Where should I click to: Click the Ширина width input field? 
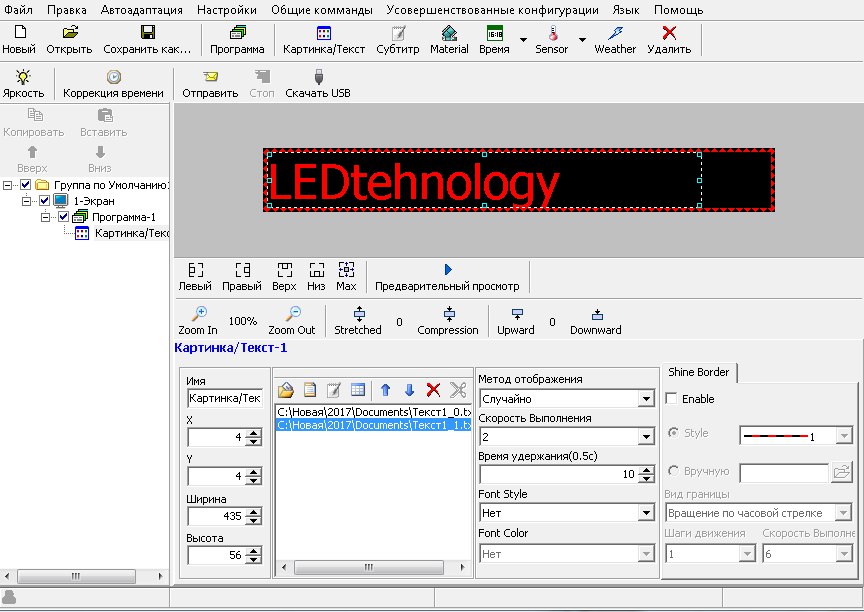(216, 517)
